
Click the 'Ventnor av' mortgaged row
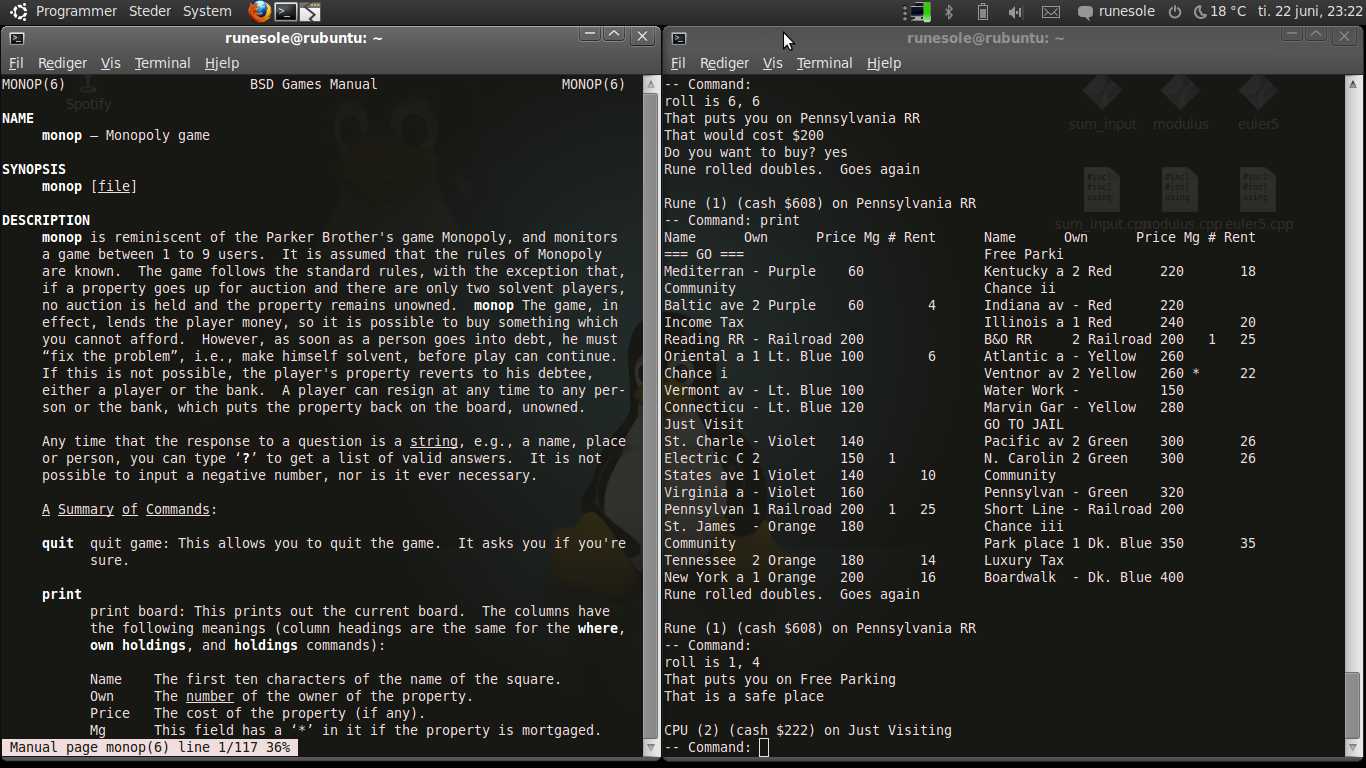pyautogui.click(x=1120, y=373)
